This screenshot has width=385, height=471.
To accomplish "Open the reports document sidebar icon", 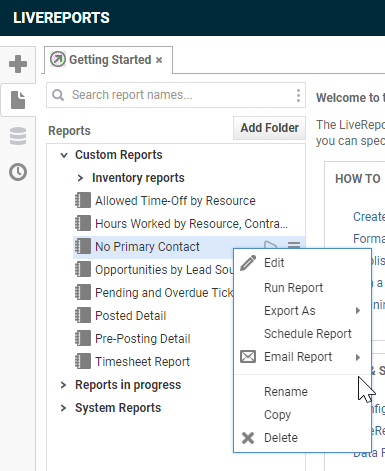I will click(18, 100).
